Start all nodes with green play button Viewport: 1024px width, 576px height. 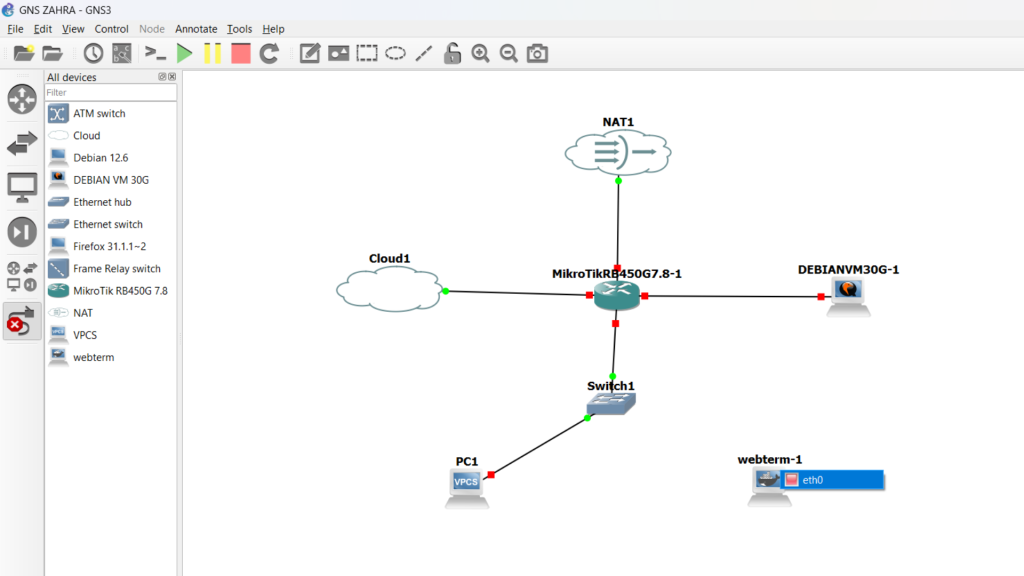click(x=184, y=54)
